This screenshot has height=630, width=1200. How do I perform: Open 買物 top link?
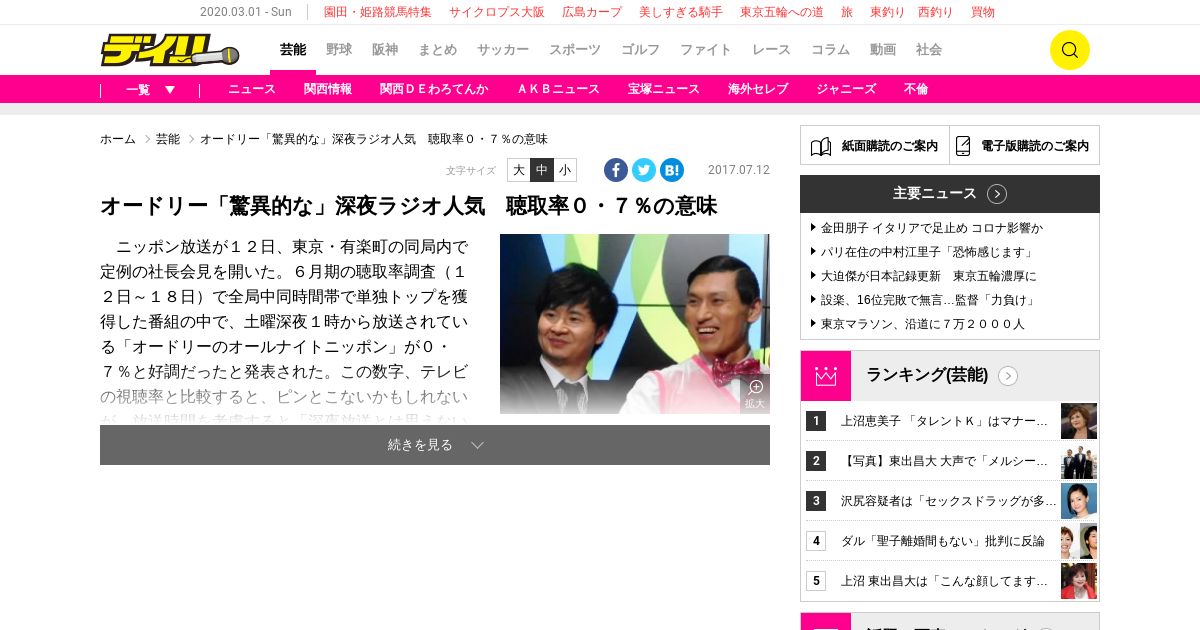tap(983, 12)
